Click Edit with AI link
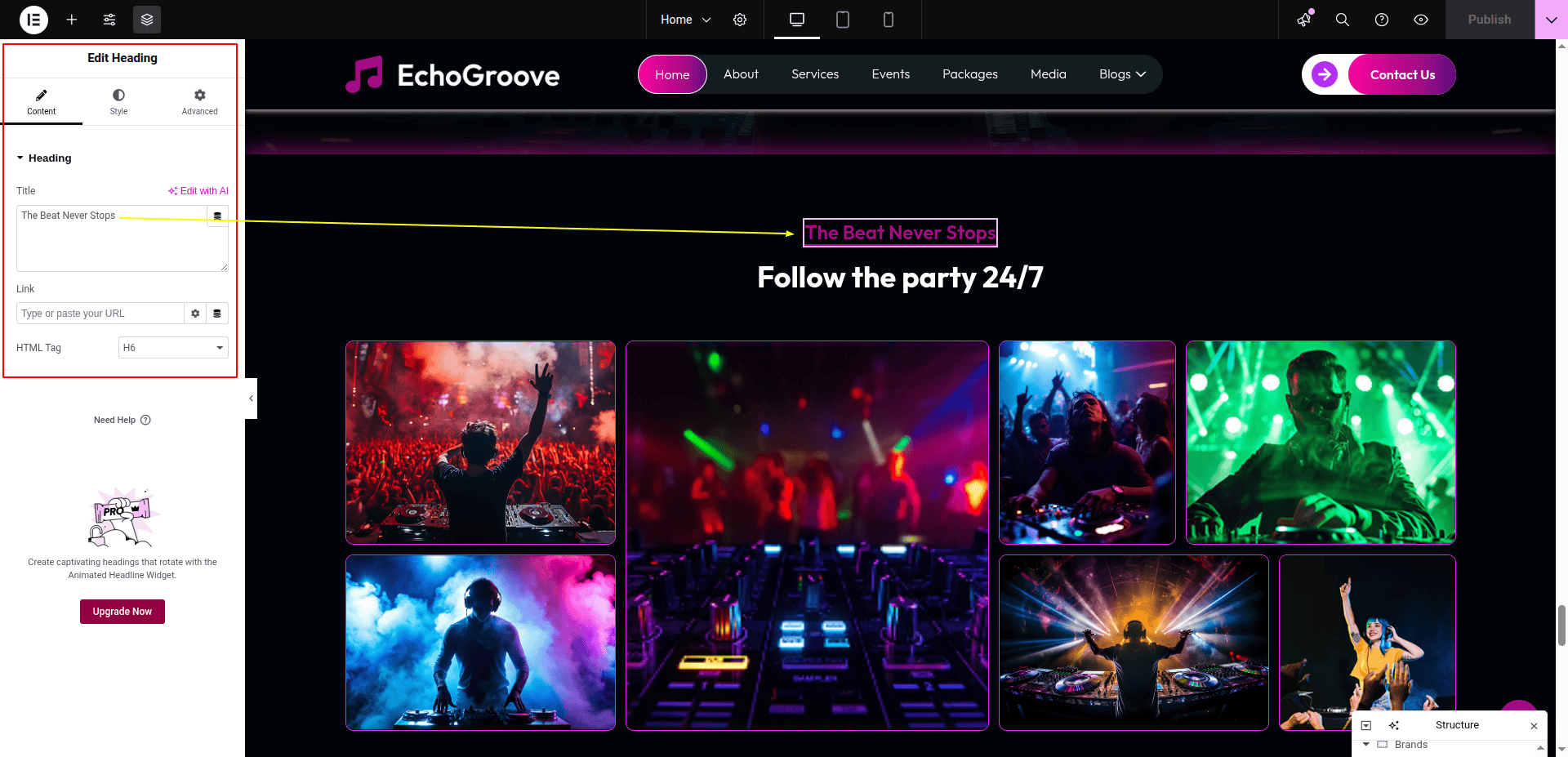 [198, 191]
